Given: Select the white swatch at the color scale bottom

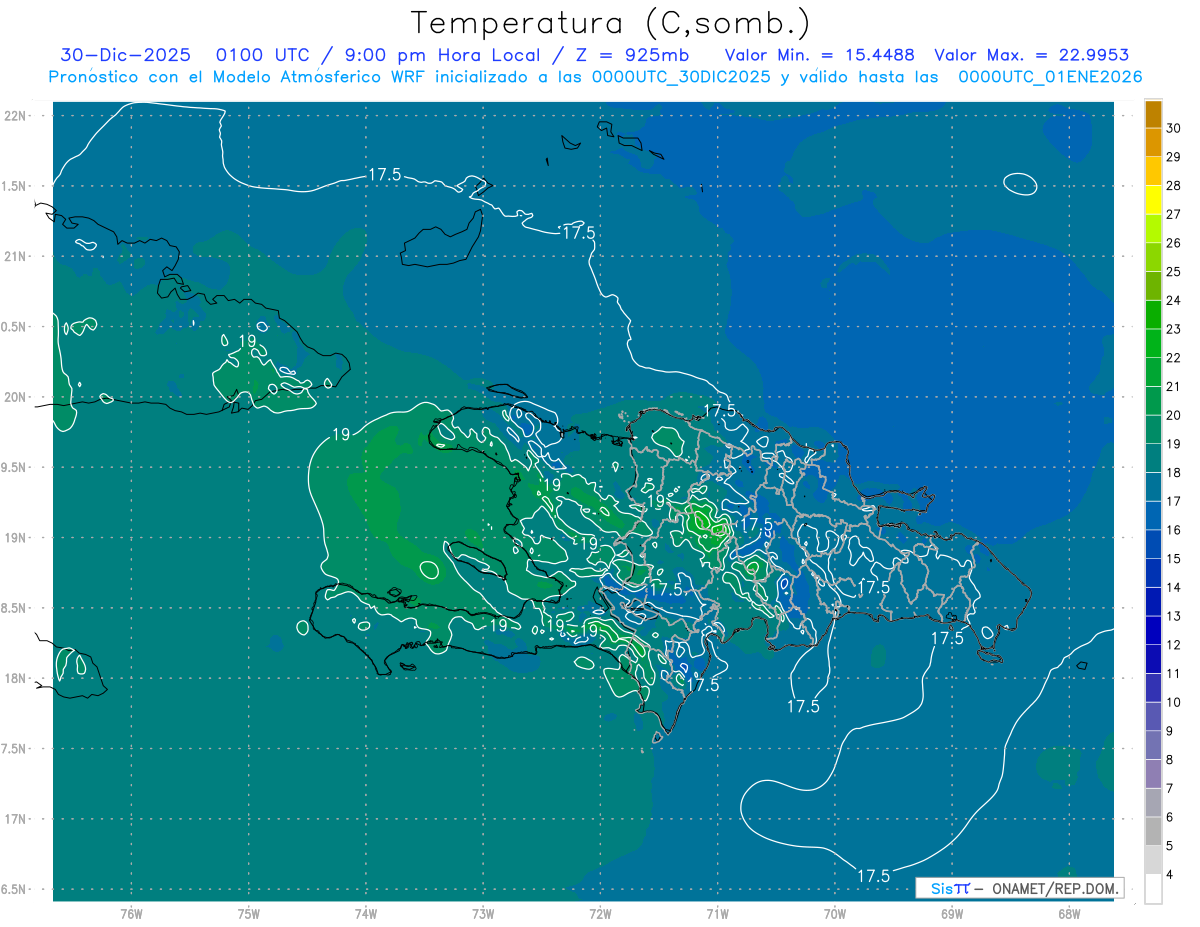Looking at the screenshot, I should 1153,888.
